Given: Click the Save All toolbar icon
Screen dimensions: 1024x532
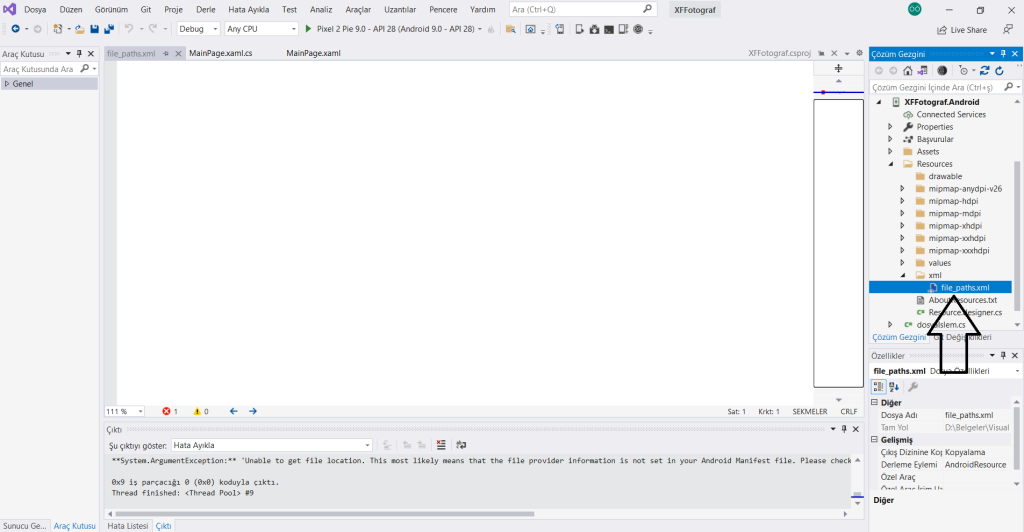Looking at the screenshot, I should click(x=107, y=29).
